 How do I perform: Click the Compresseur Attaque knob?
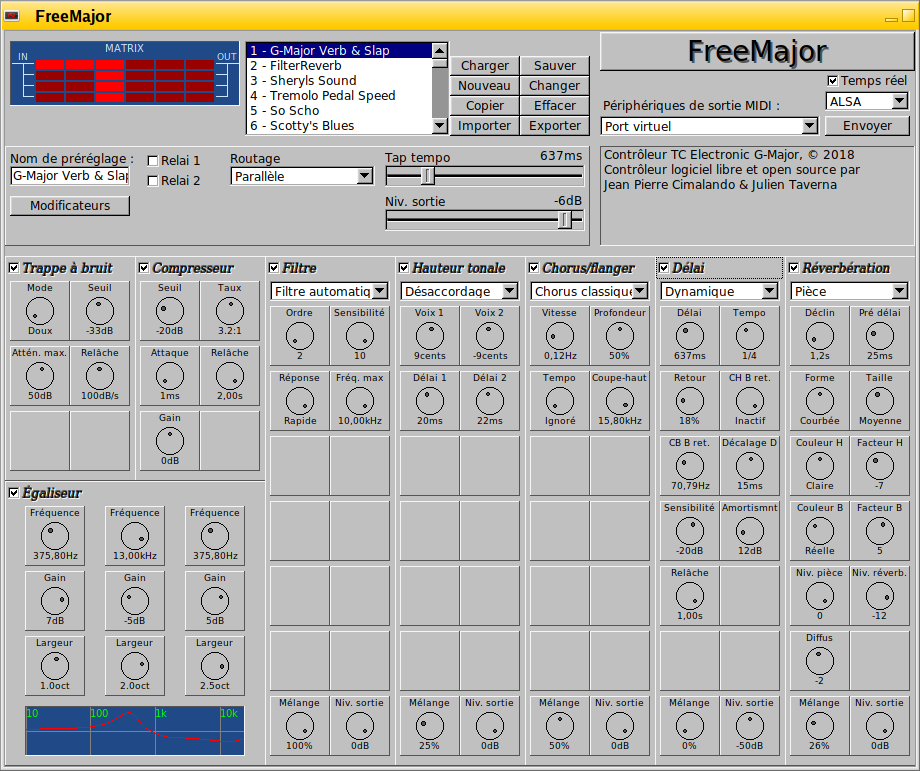170,376
